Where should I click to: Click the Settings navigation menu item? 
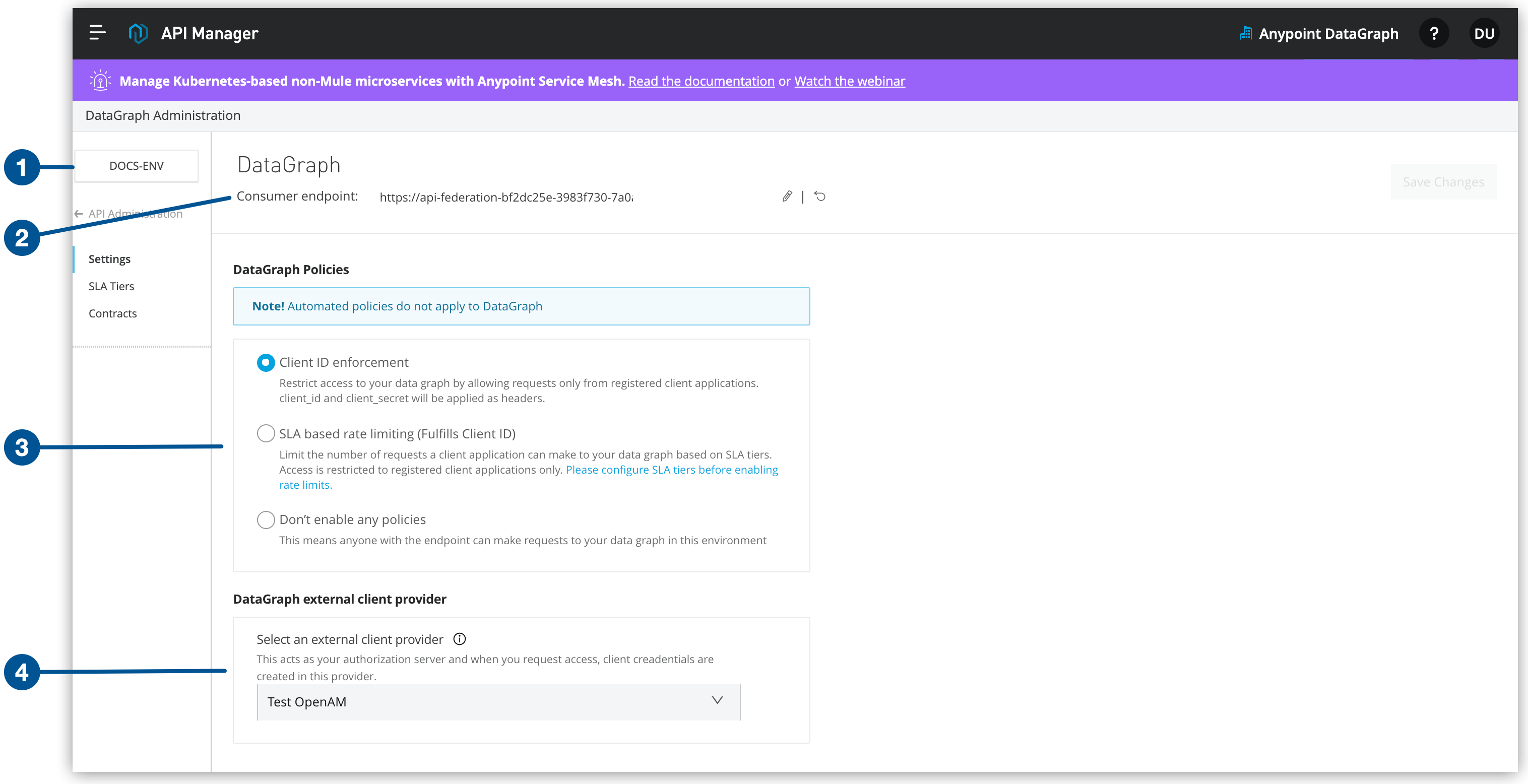(x=110, y=259)
